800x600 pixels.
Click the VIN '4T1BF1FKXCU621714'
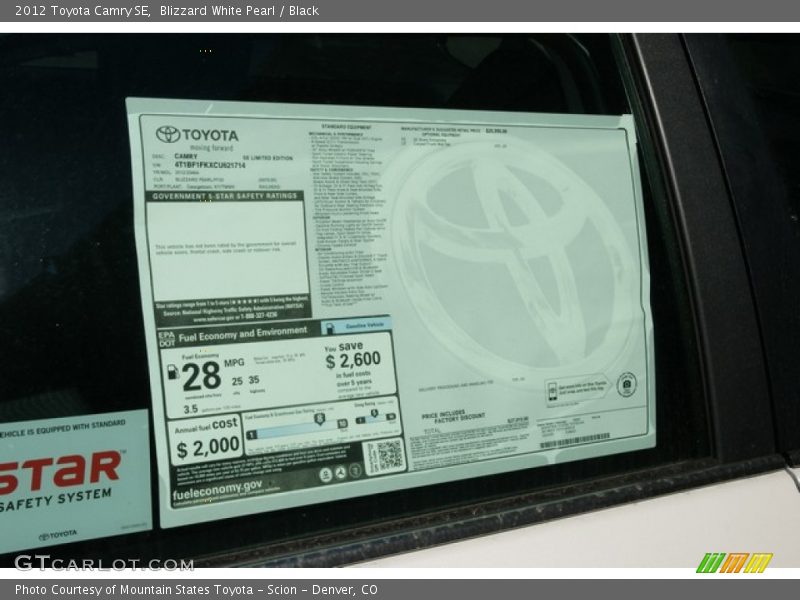[210, 165]
